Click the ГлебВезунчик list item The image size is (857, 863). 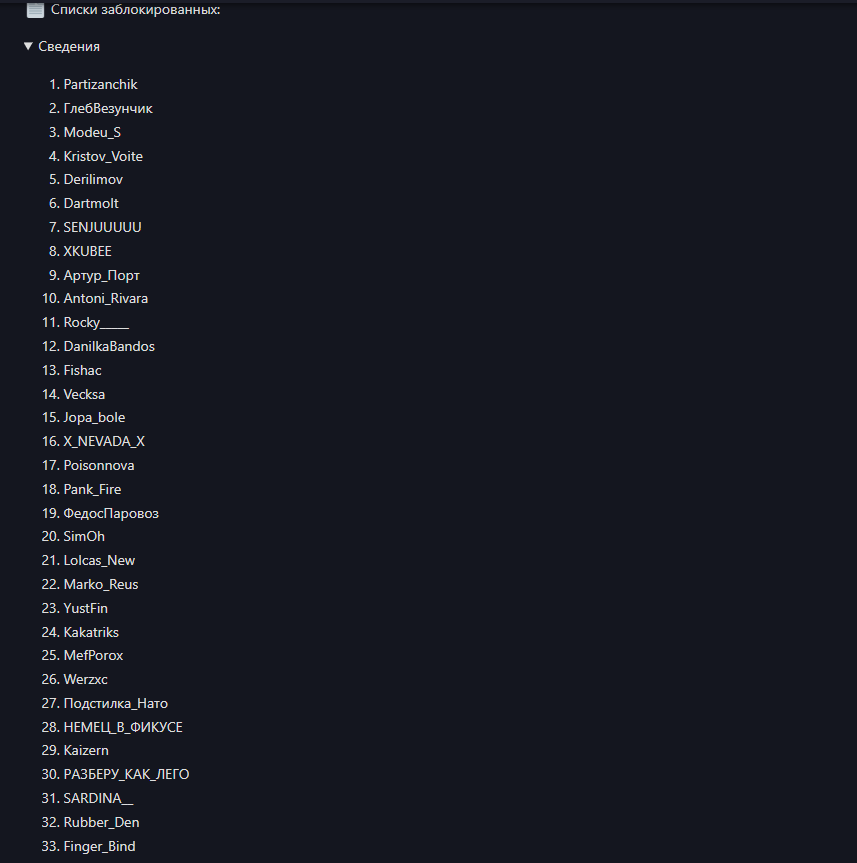[x=108, y=108]
